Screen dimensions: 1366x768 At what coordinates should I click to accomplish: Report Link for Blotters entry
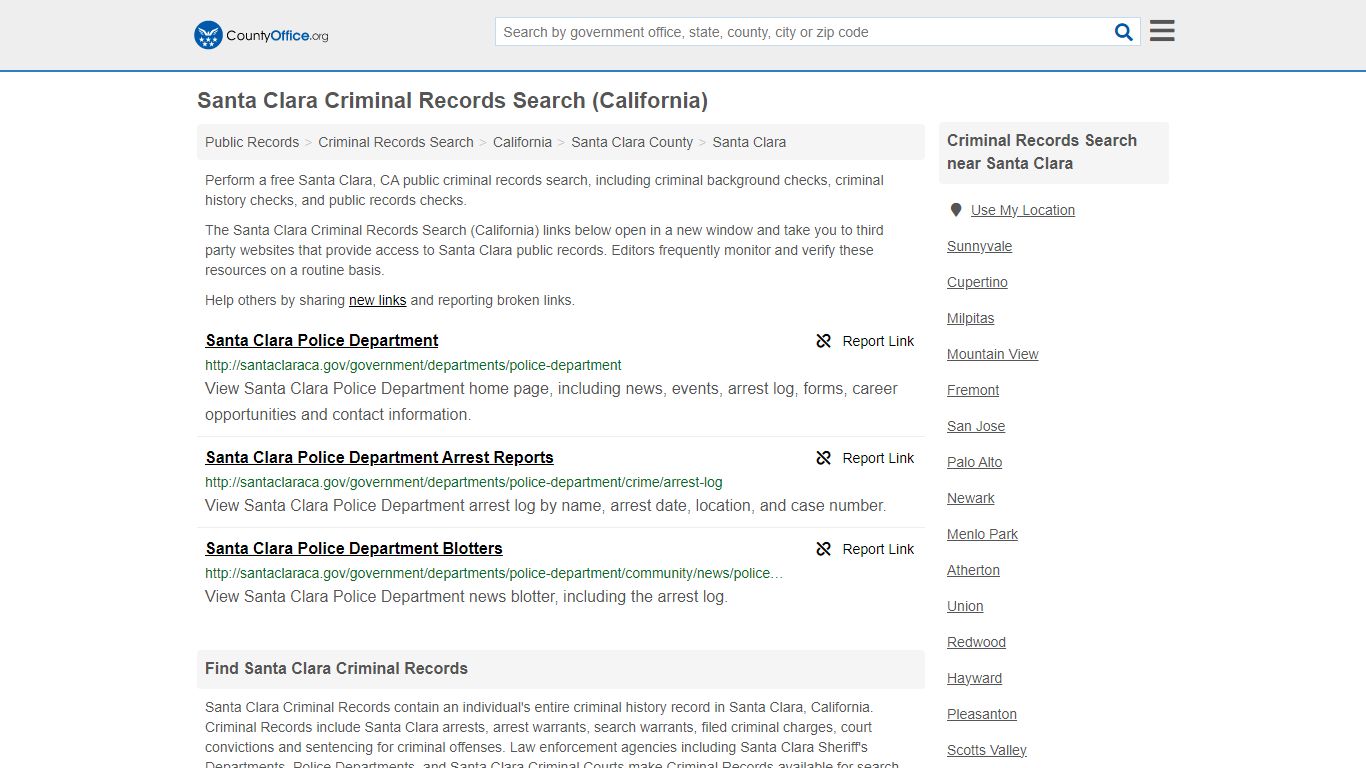pyautogui.click(x=865, y=549)
